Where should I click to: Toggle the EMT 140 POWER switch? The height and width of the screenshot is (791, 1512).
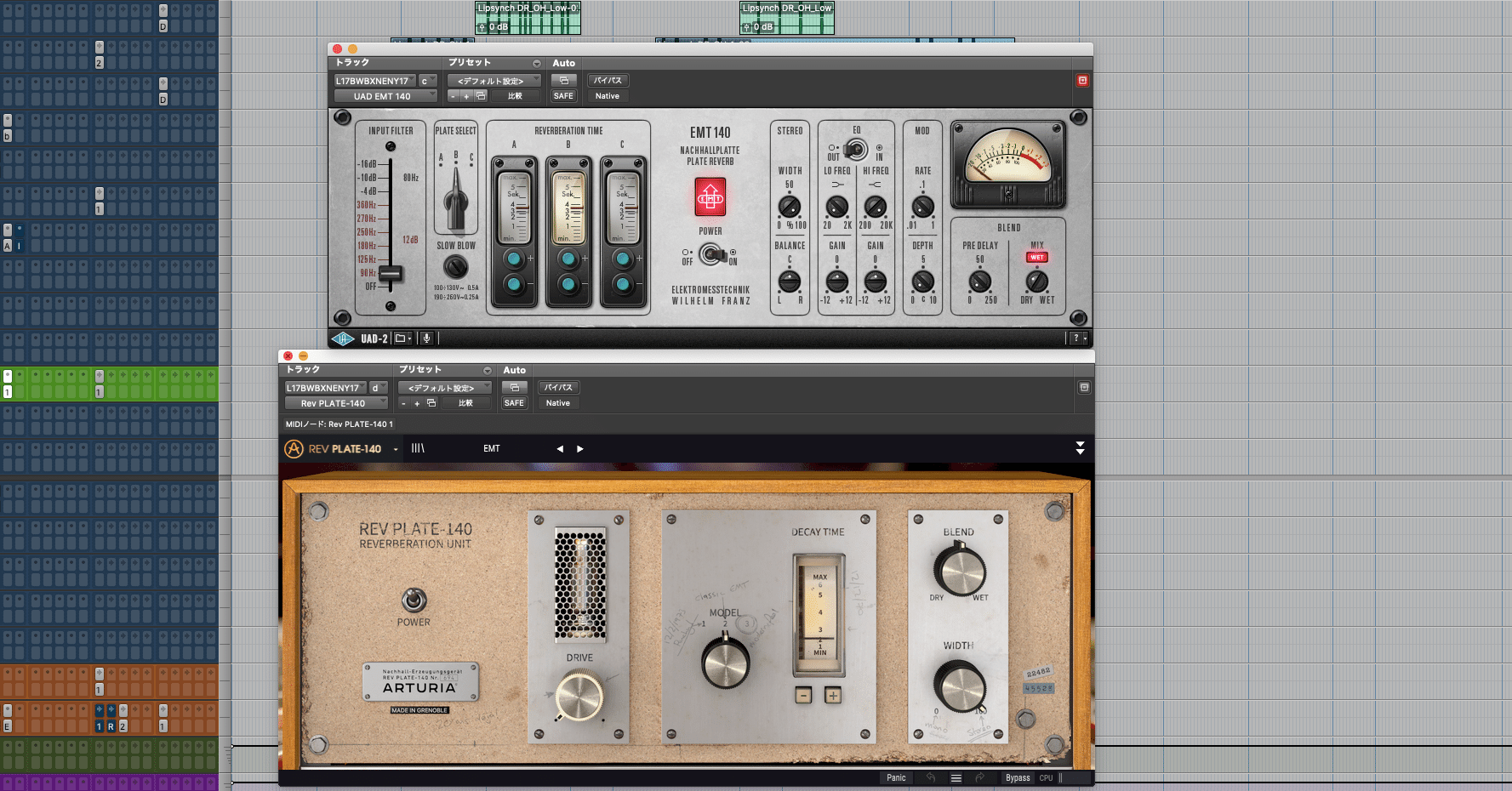712,254
